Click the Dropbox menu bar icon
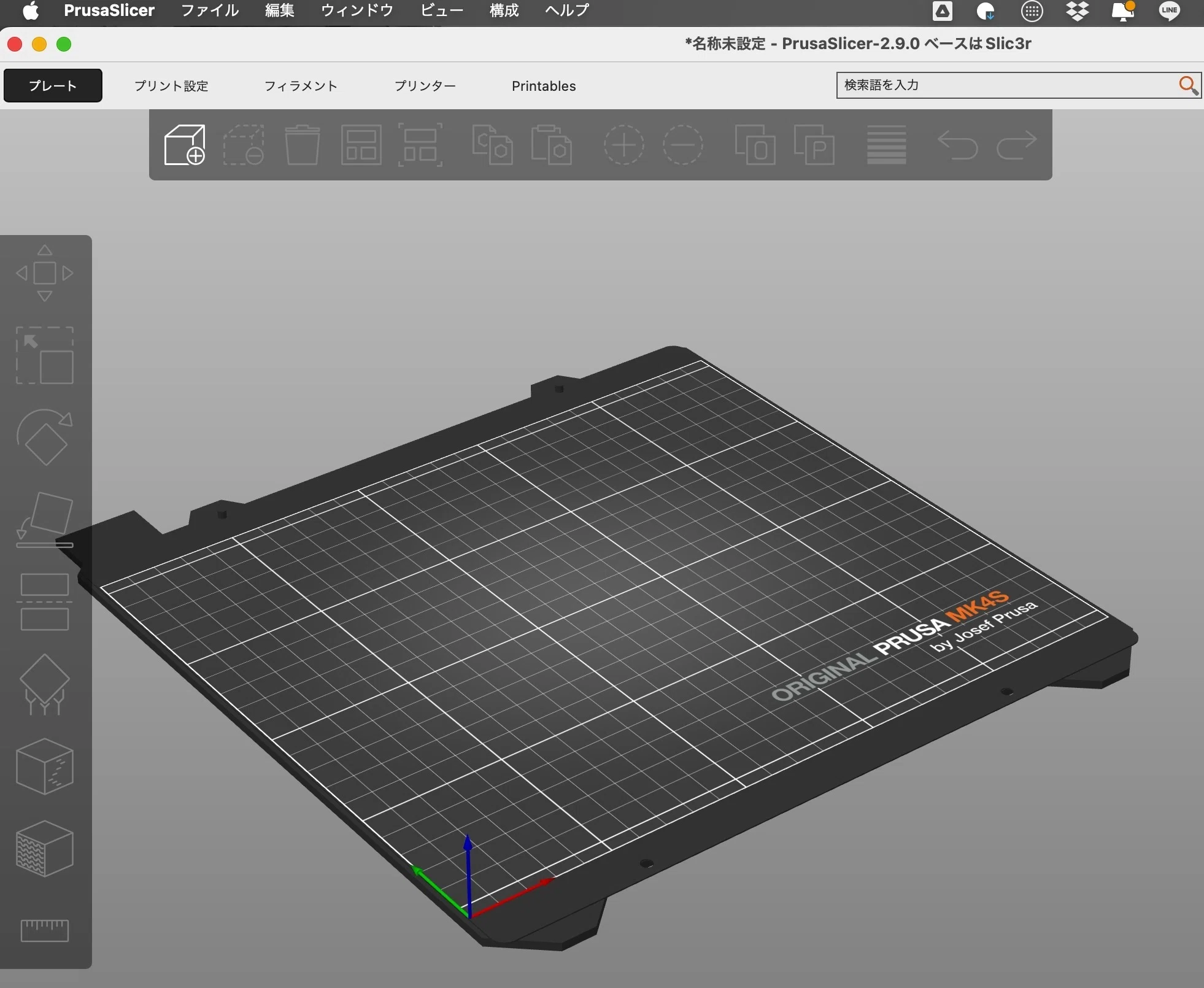 [x=1078, y=10]
